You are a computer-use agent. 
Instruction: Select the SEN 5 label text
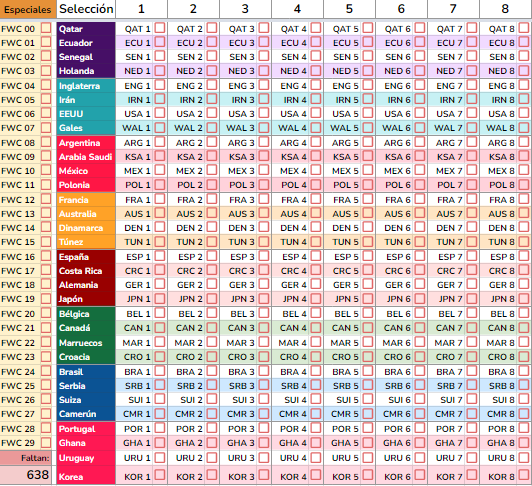[346, 57]
